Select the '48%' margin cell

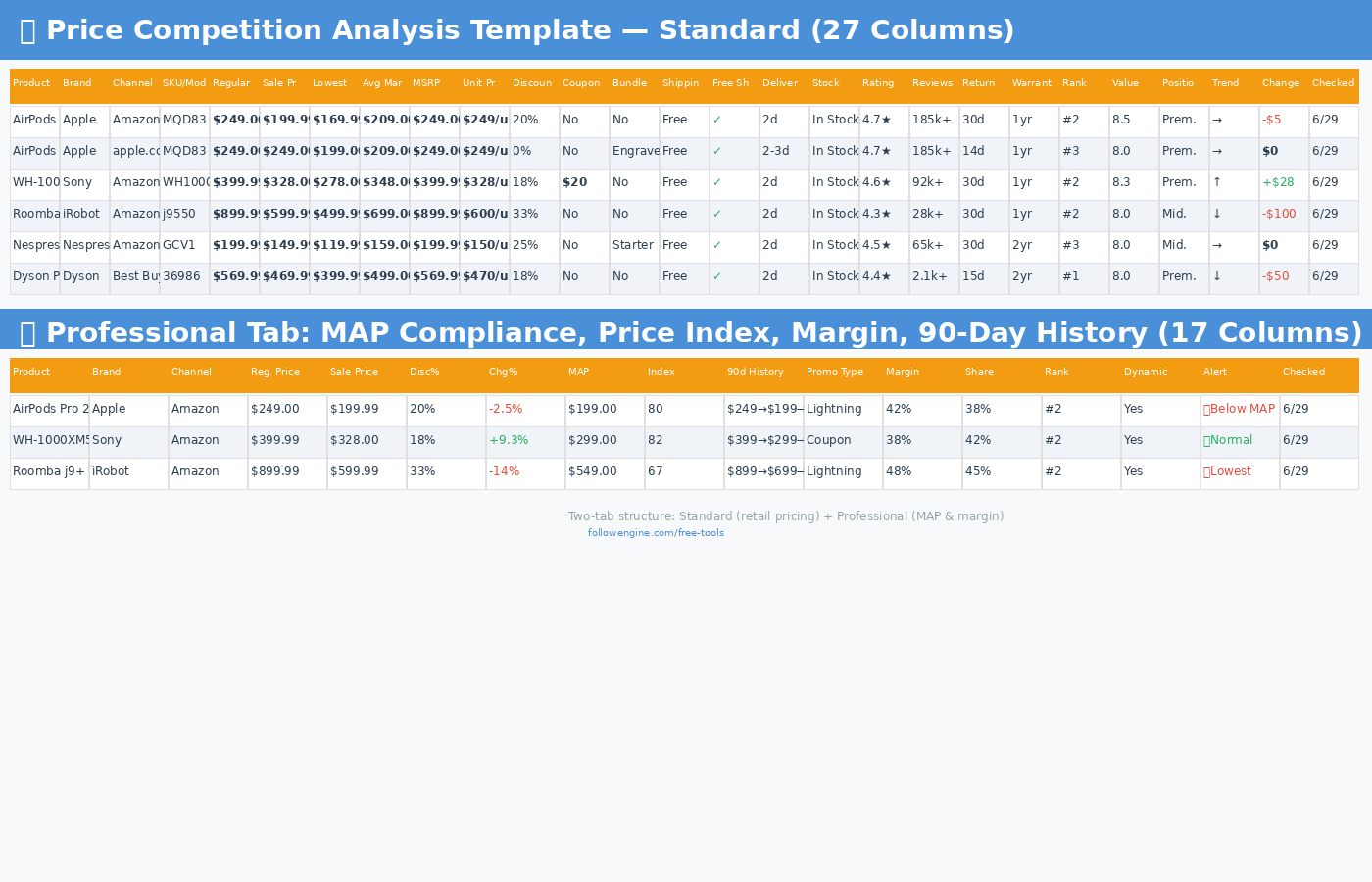tap(922, 472)
